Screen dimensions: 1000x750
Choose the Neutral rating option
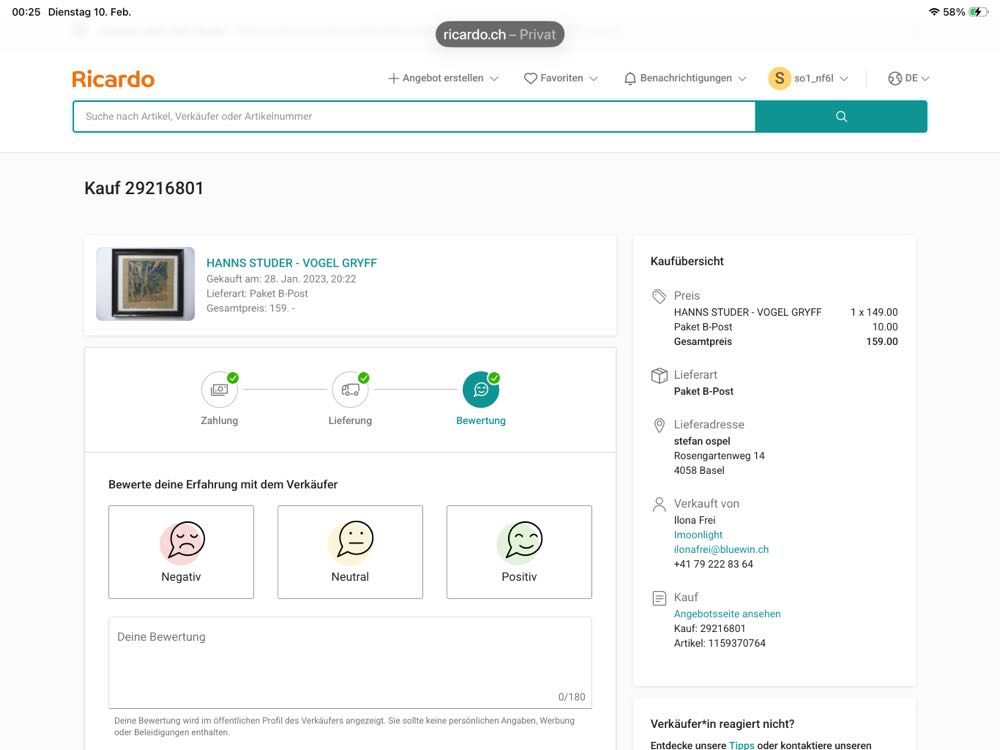tap(350, 552)
